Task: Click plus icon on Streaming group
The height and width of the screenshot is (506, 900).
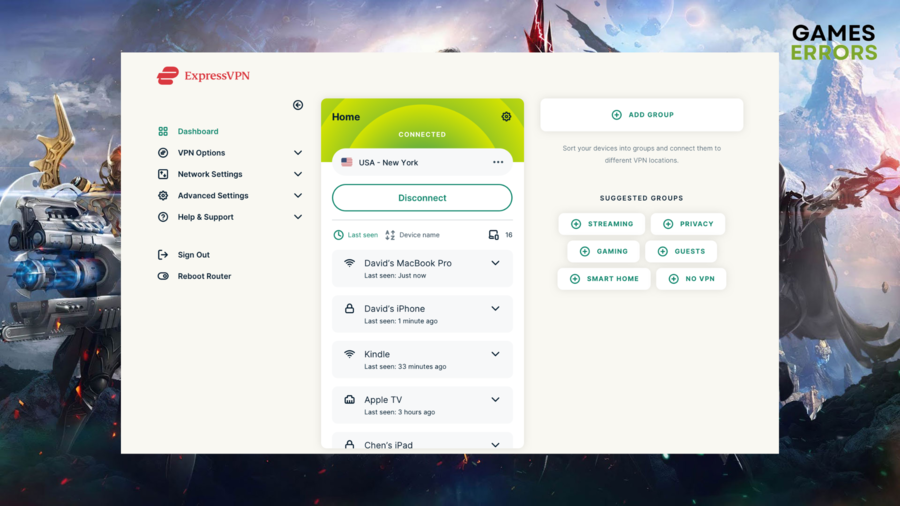Action: click(576, 224)
